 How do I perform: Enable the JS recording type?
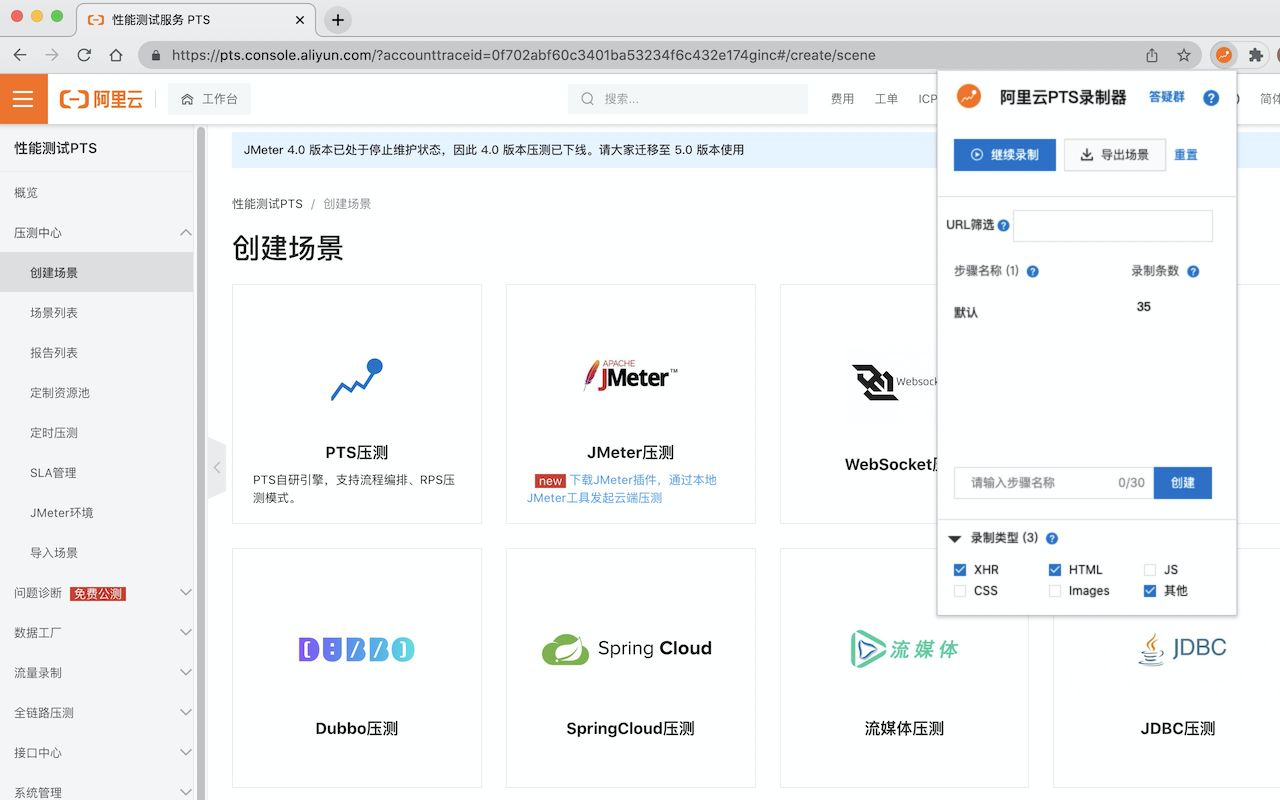point(1150,570)
